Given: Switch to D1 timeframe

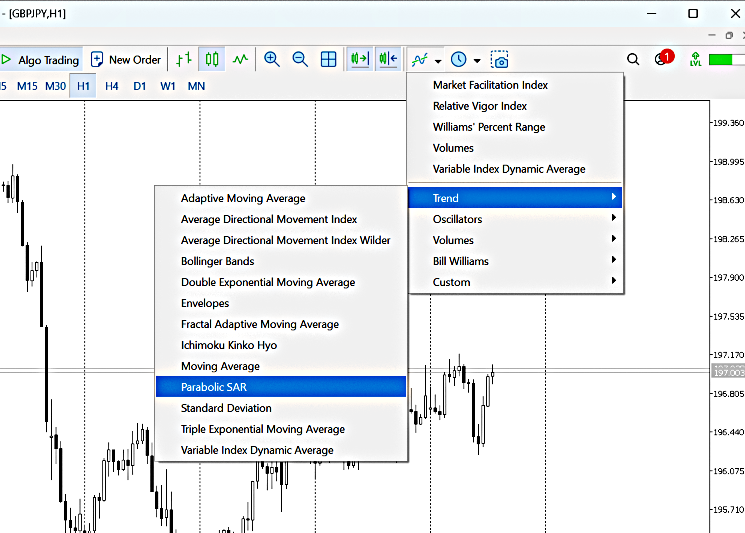Looking at the screenshot, I should pos(140,86).
